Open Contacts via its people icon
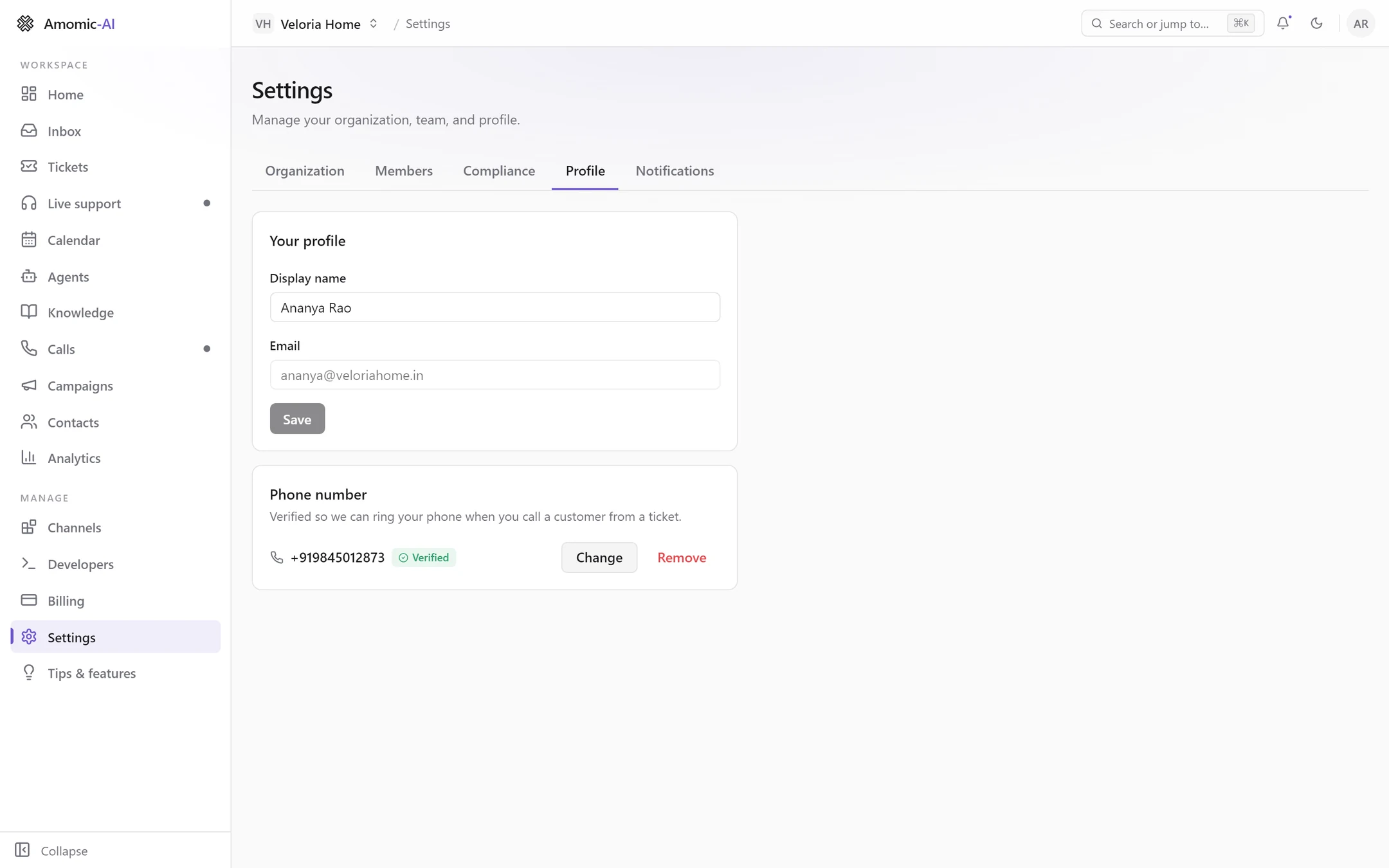This screenshot has width=1389, height=868. pyautogui.click(x=29, y=422)
